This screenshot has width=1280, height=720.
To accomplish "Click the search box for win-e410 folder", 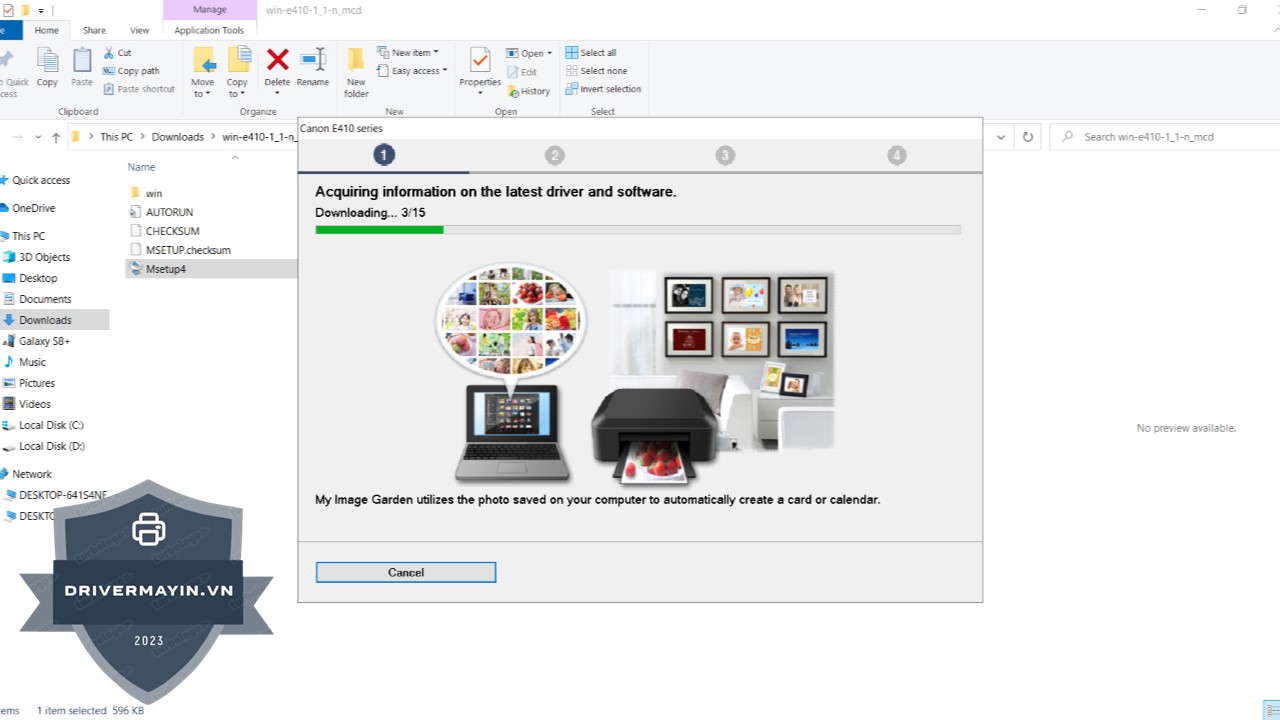I will coord(1160,137).
